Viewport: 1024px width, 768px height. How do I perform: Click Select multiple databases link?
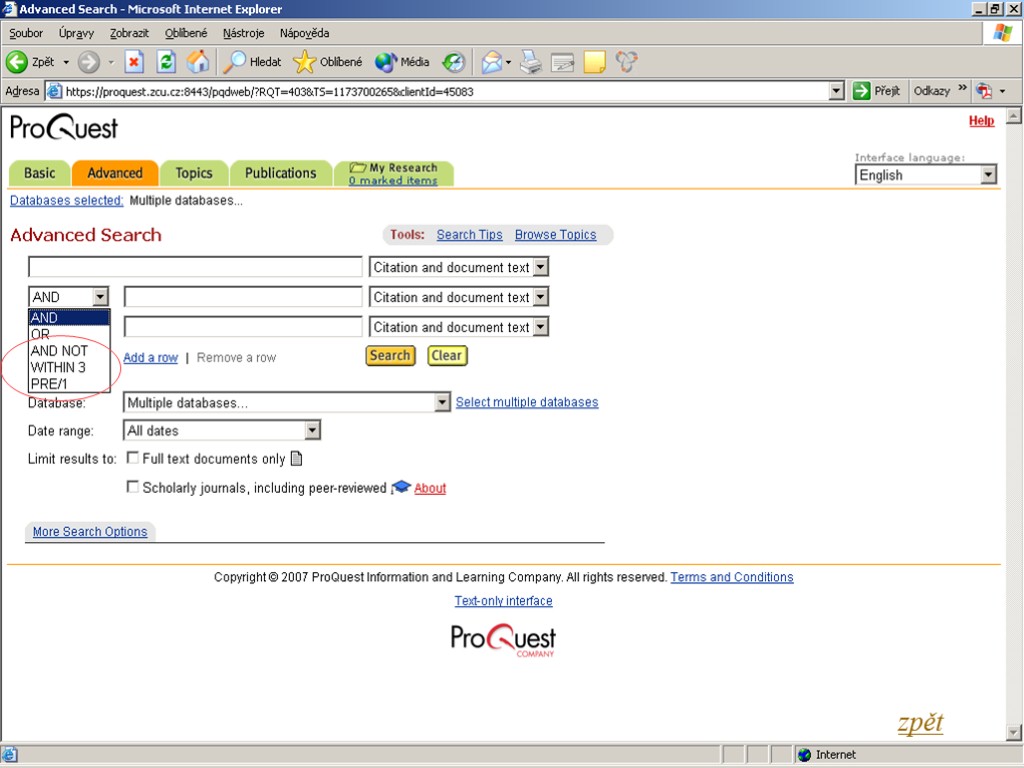(x=527, y=402)
